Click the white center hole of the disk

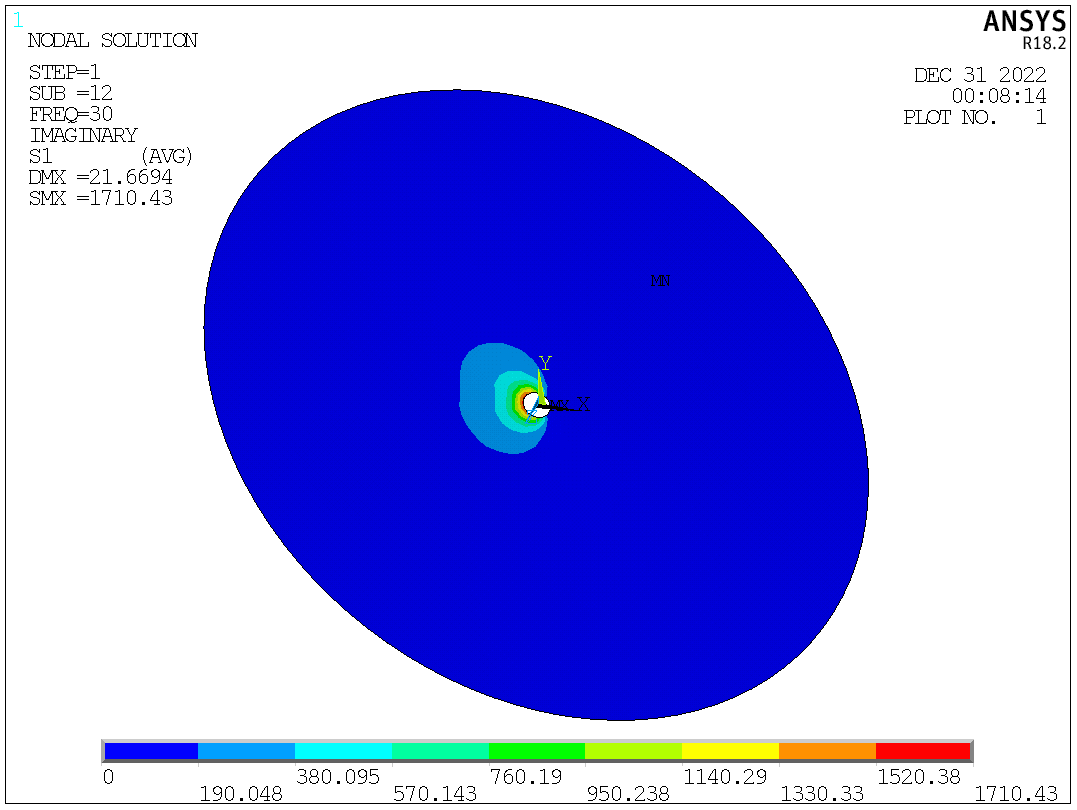click(534, 406)
